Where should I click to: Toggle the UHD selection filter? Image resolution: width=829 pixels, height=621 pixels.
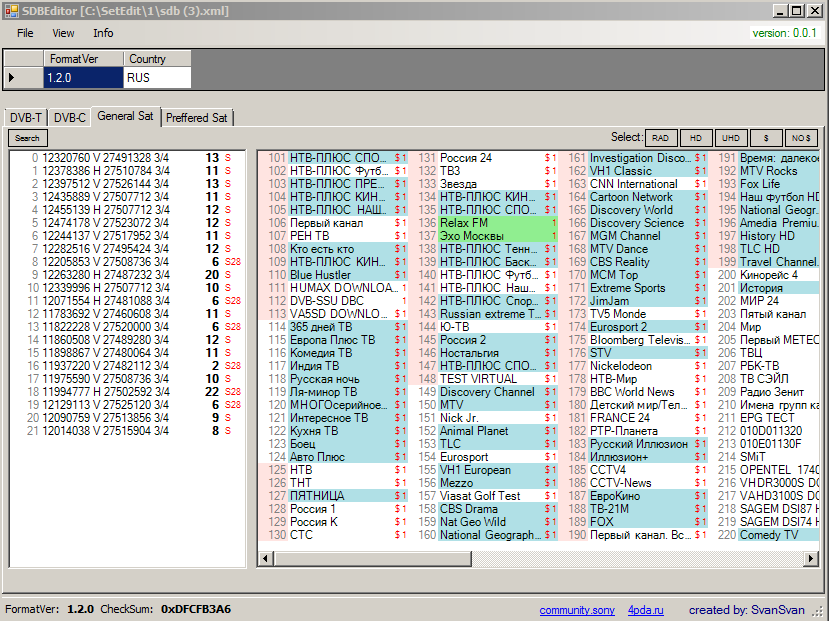[x=730, y=138]
